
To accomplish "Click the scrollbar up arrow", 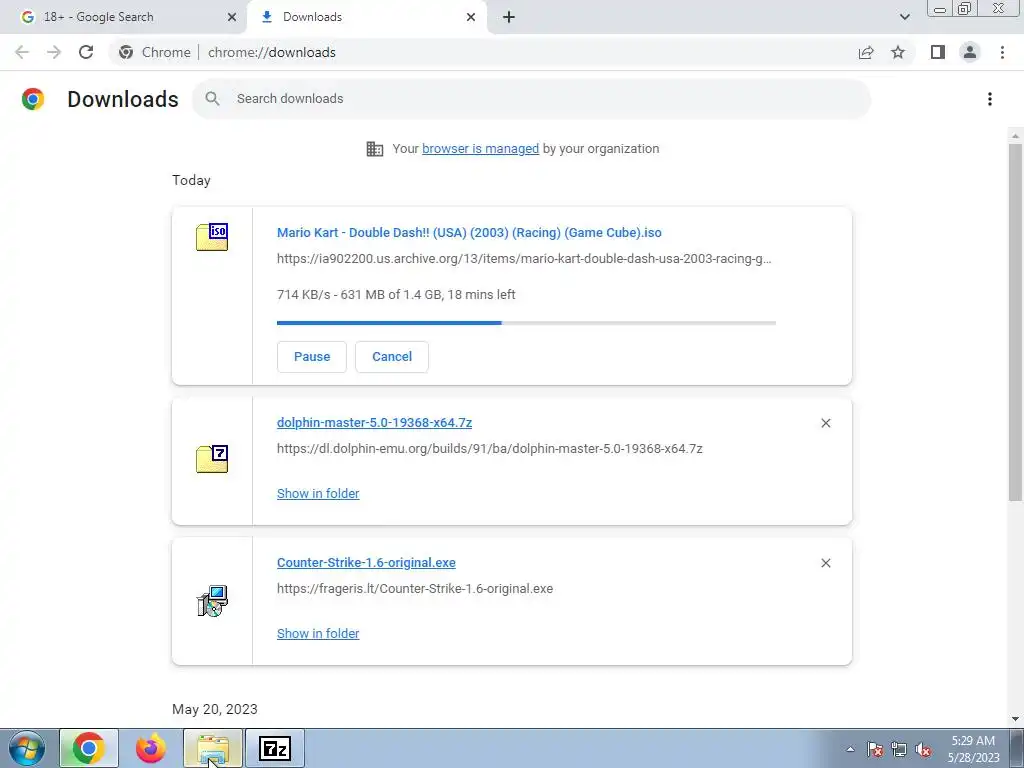I will [x=1015, y=136].
